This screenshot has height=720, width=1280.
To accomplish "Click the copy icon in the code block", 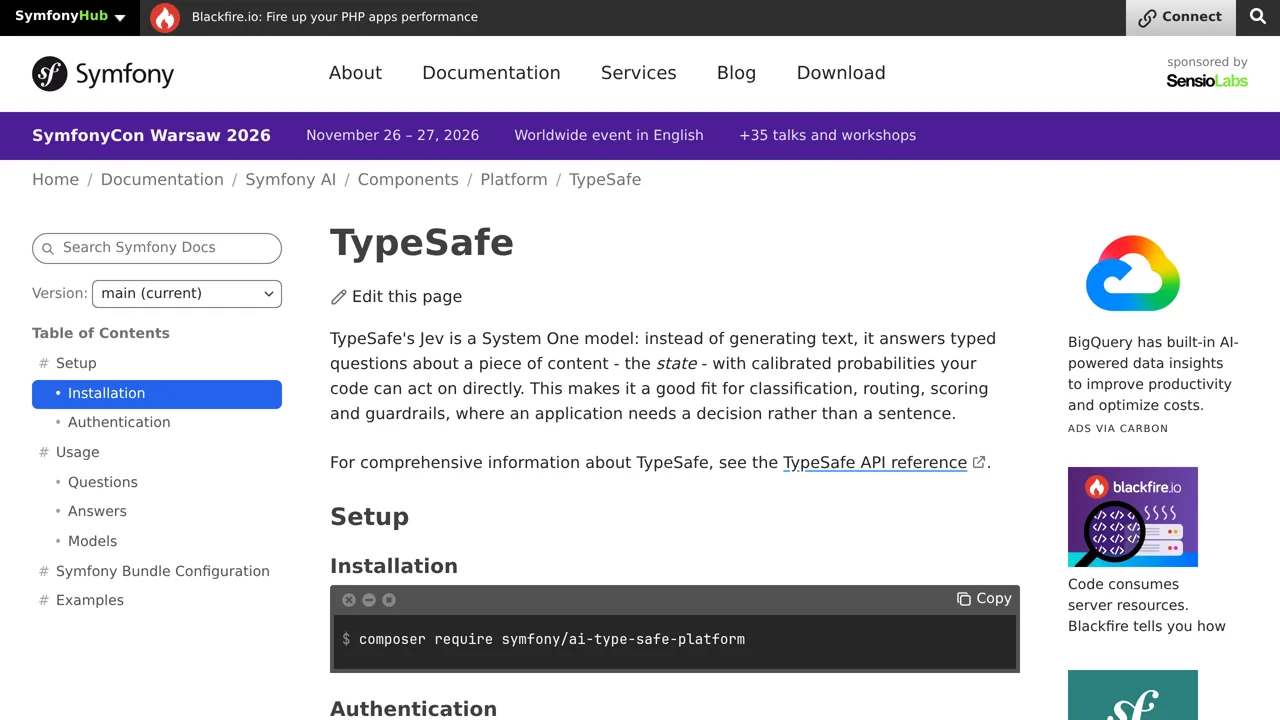I will 964,599.
